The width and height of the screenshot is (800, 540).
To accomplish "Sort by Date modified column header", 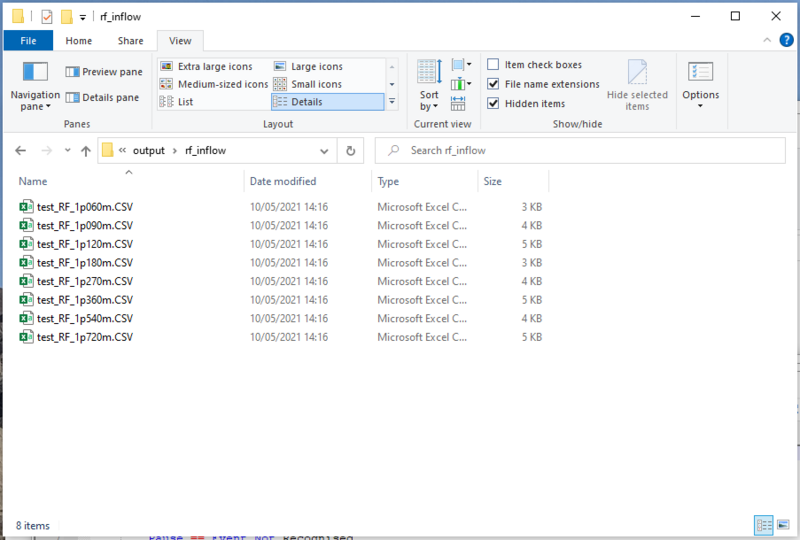I will point(283,182).
